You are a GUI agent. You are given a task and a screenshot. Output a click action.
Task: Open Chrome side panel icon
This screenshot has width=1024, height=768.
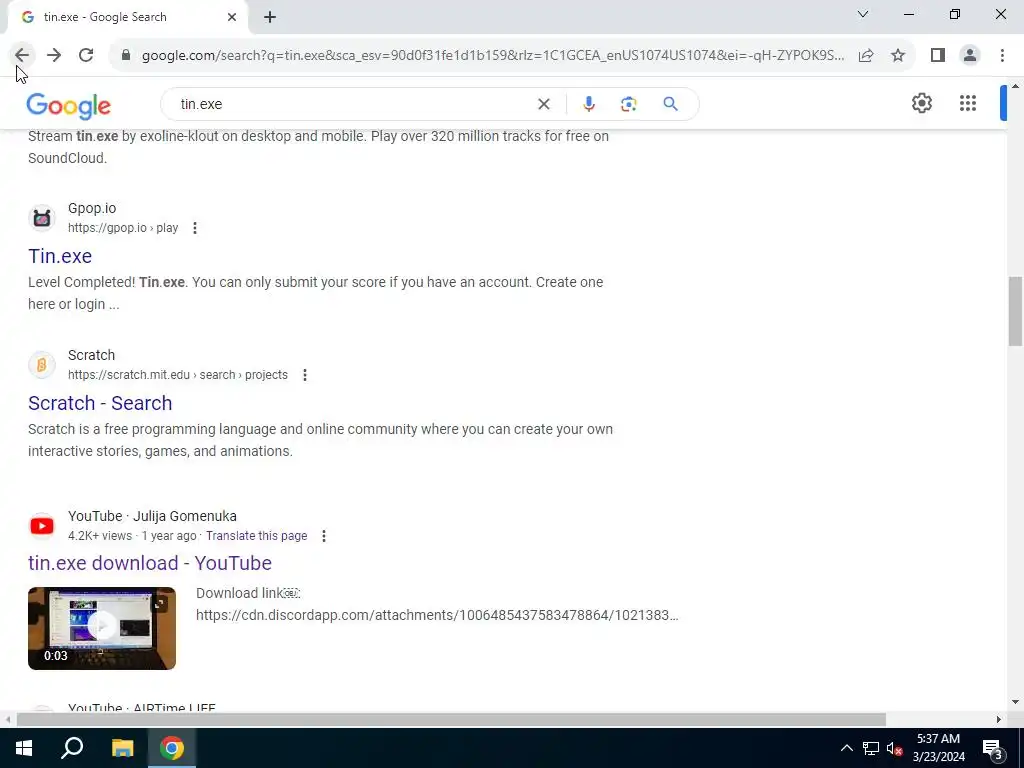[938, 56]
